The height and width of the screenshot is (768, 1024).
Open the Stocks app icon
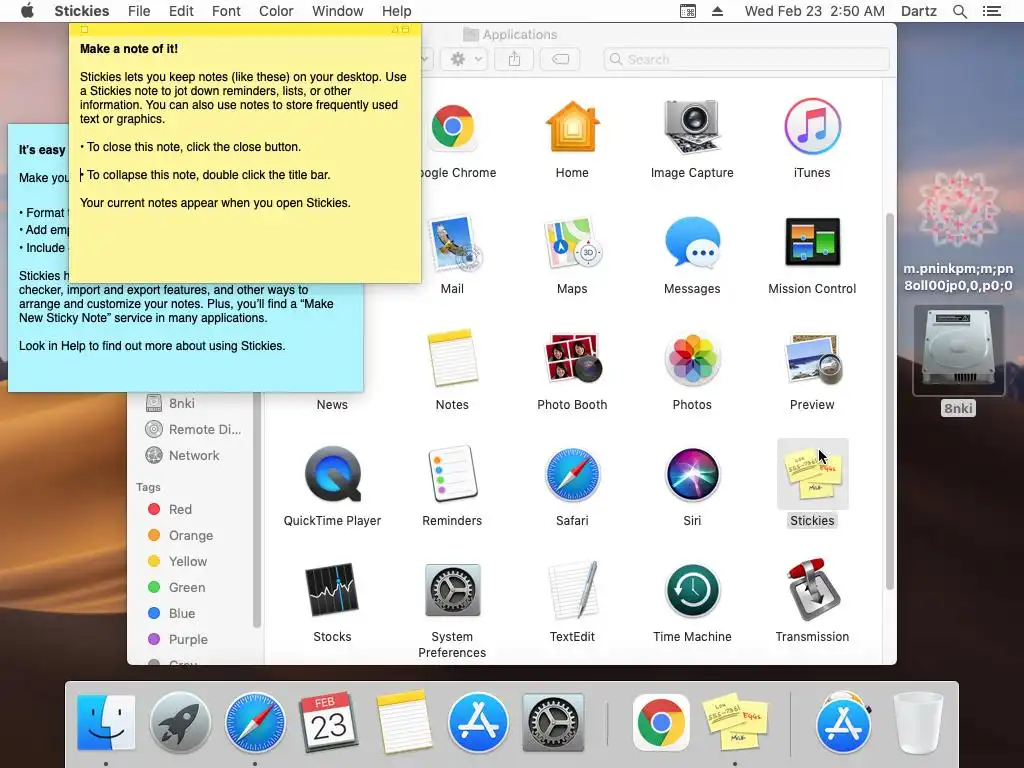coord(332,590)
